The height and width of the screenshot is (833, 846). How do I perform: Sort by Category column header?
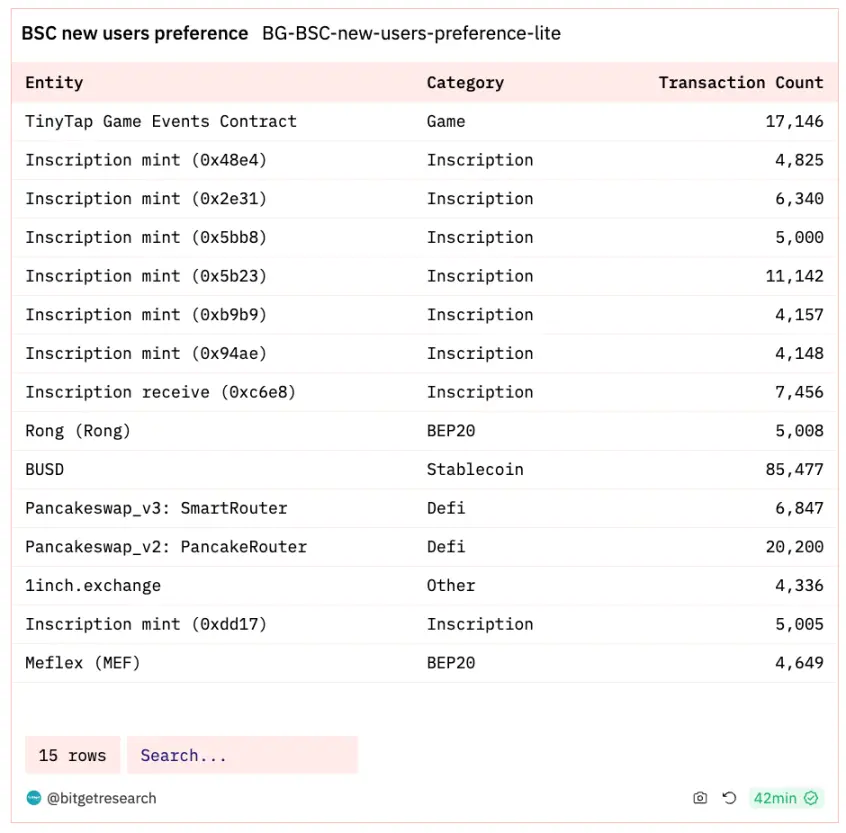tap(465, 83)
